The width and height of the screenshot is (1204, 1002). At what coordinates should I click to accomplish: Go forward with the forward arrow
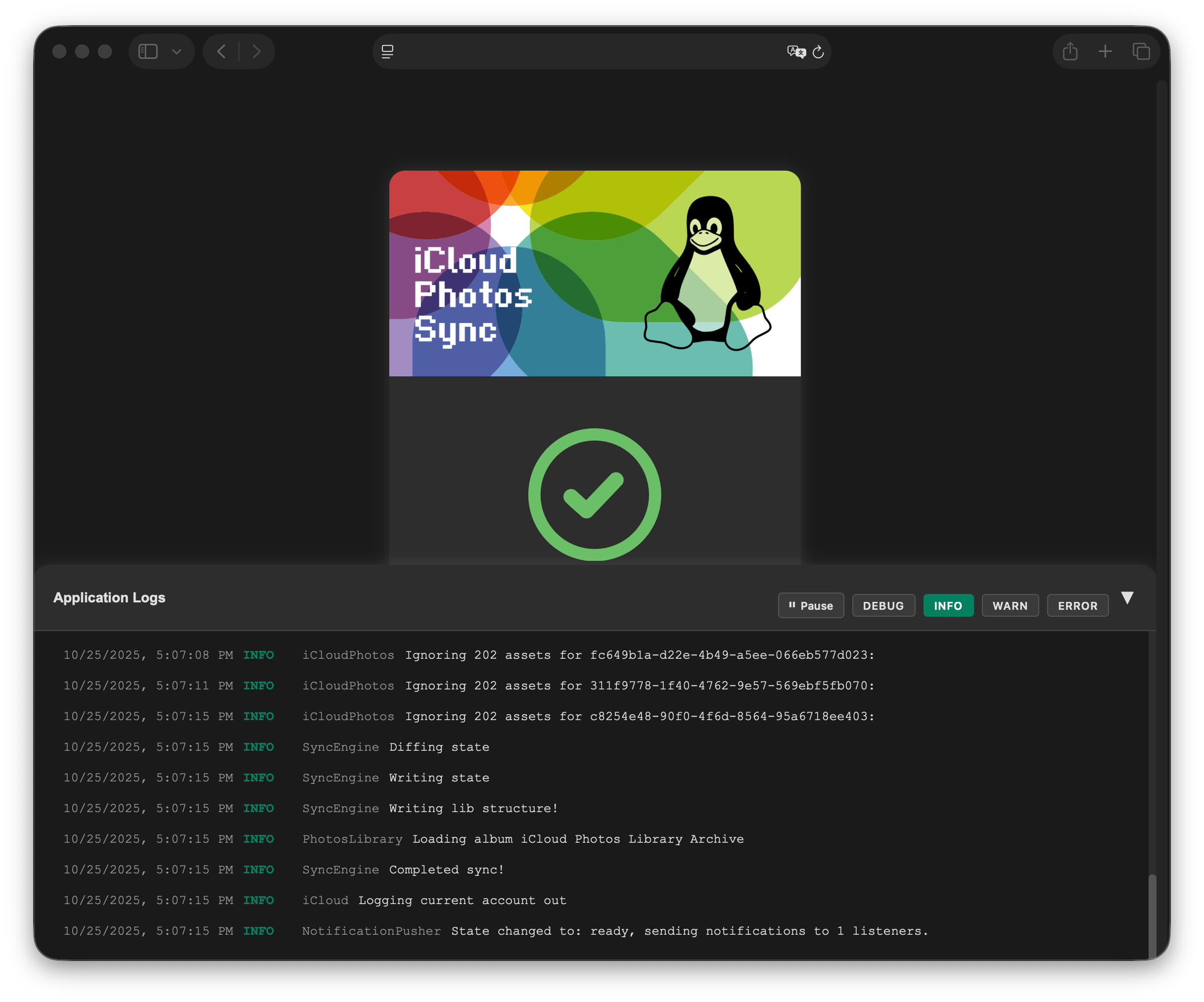(x=256, y=51)
